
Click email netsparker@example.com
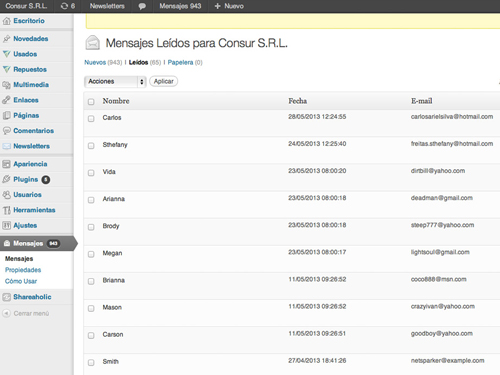coord(447,361)
